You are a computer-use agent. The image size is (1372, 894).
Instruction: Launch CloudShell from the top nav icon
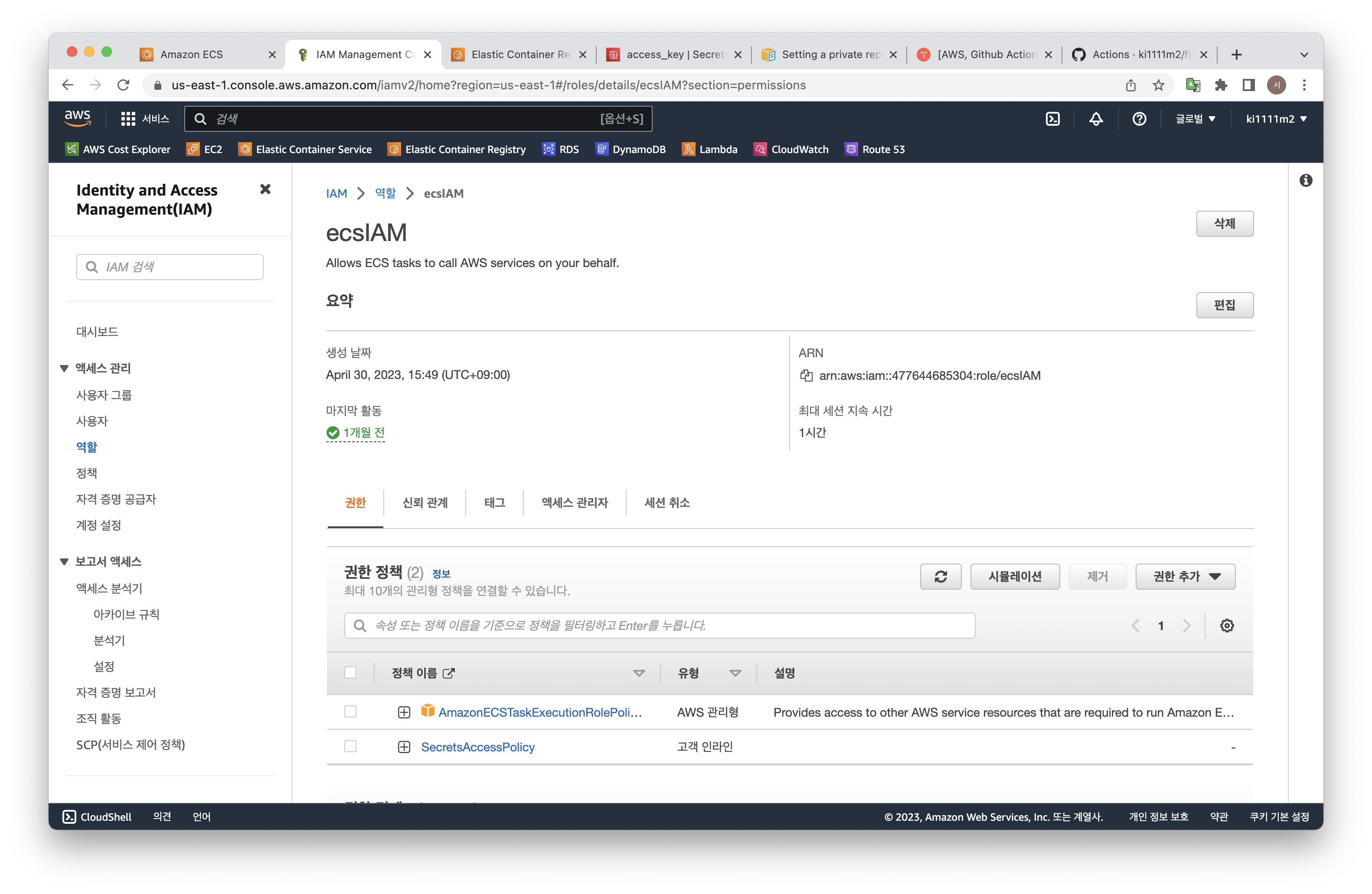1053,119
